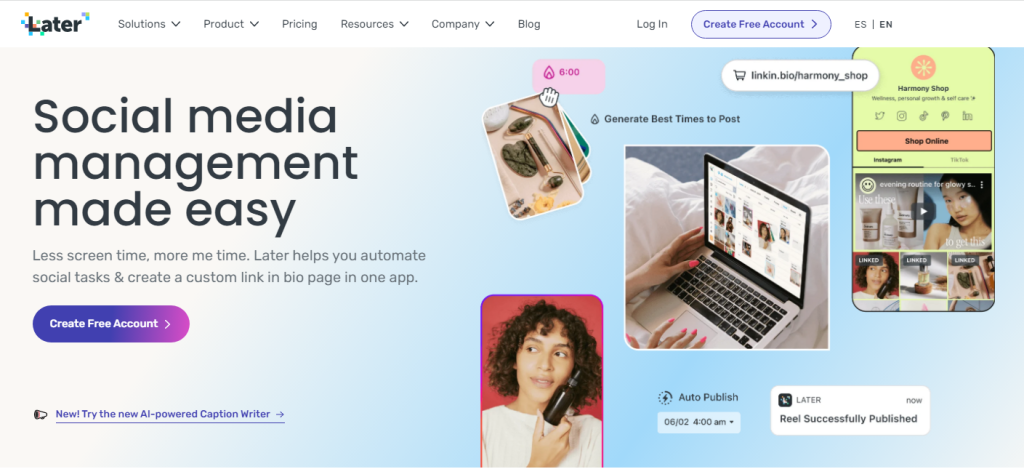
Task: Click the Later logo
Action: coord(55,24)
